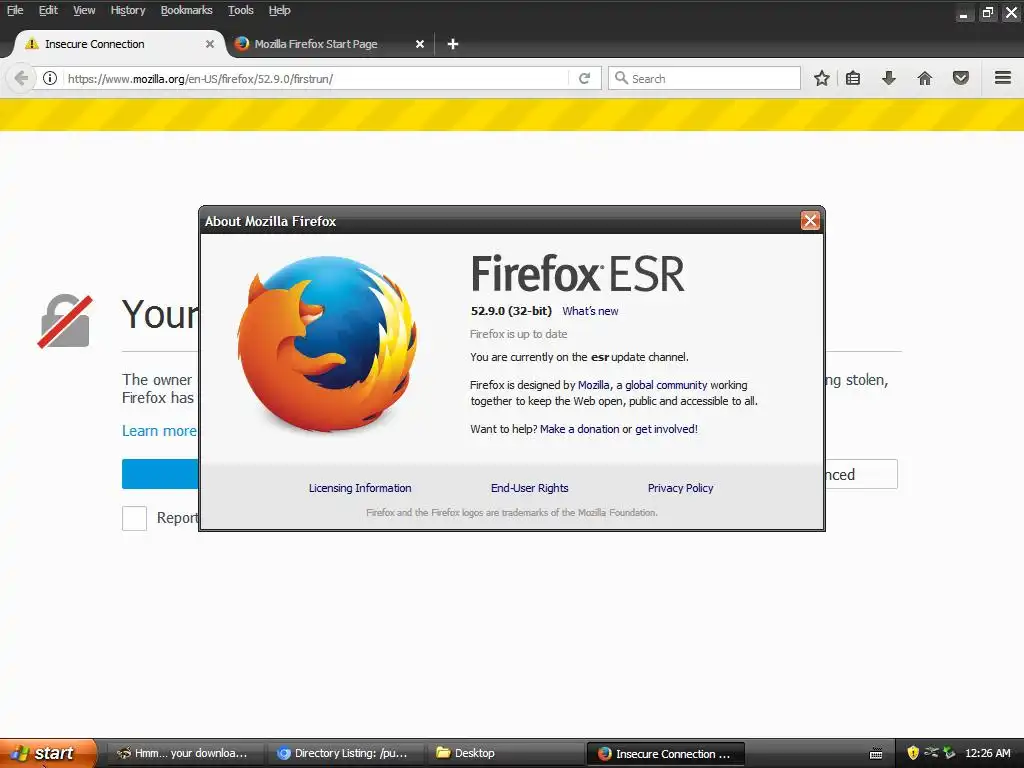Viewport: 1024px width, 768px height.
Task: Click the Learn more link on the page
Action: click(159, 431)
